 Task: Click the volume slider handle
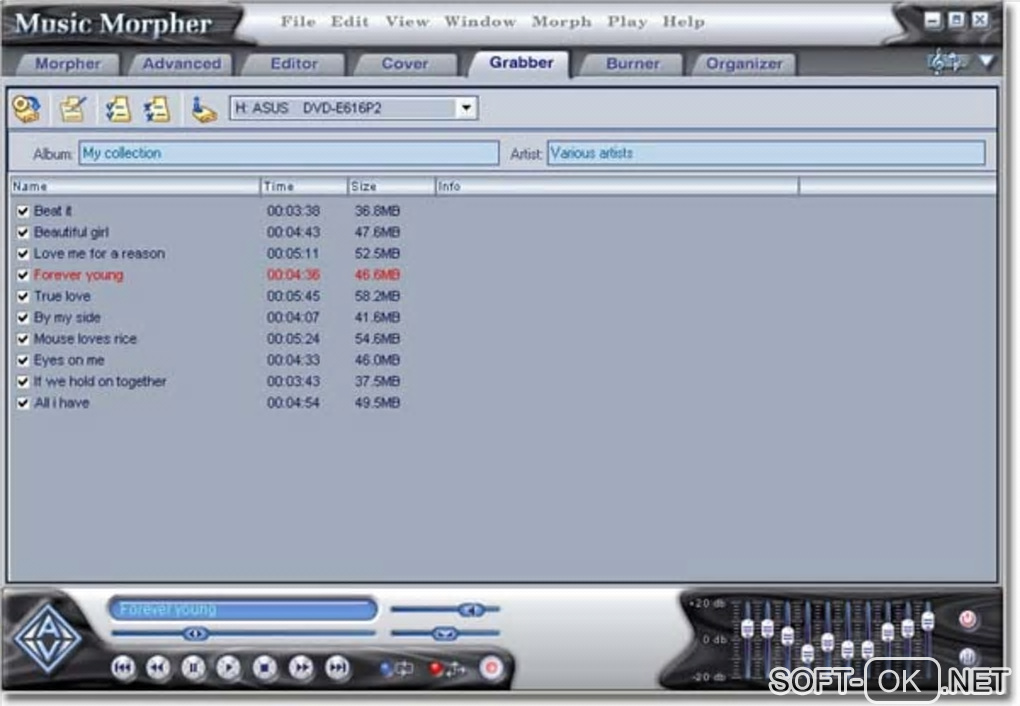tap(471, 610)
